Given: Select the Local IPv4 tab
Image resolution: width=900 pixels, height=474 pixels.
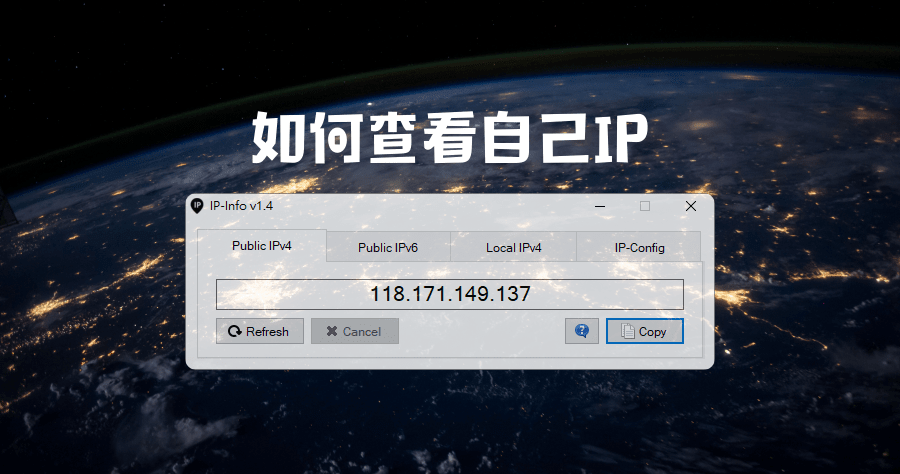Looking at the screenshot, I should point(514,247).
